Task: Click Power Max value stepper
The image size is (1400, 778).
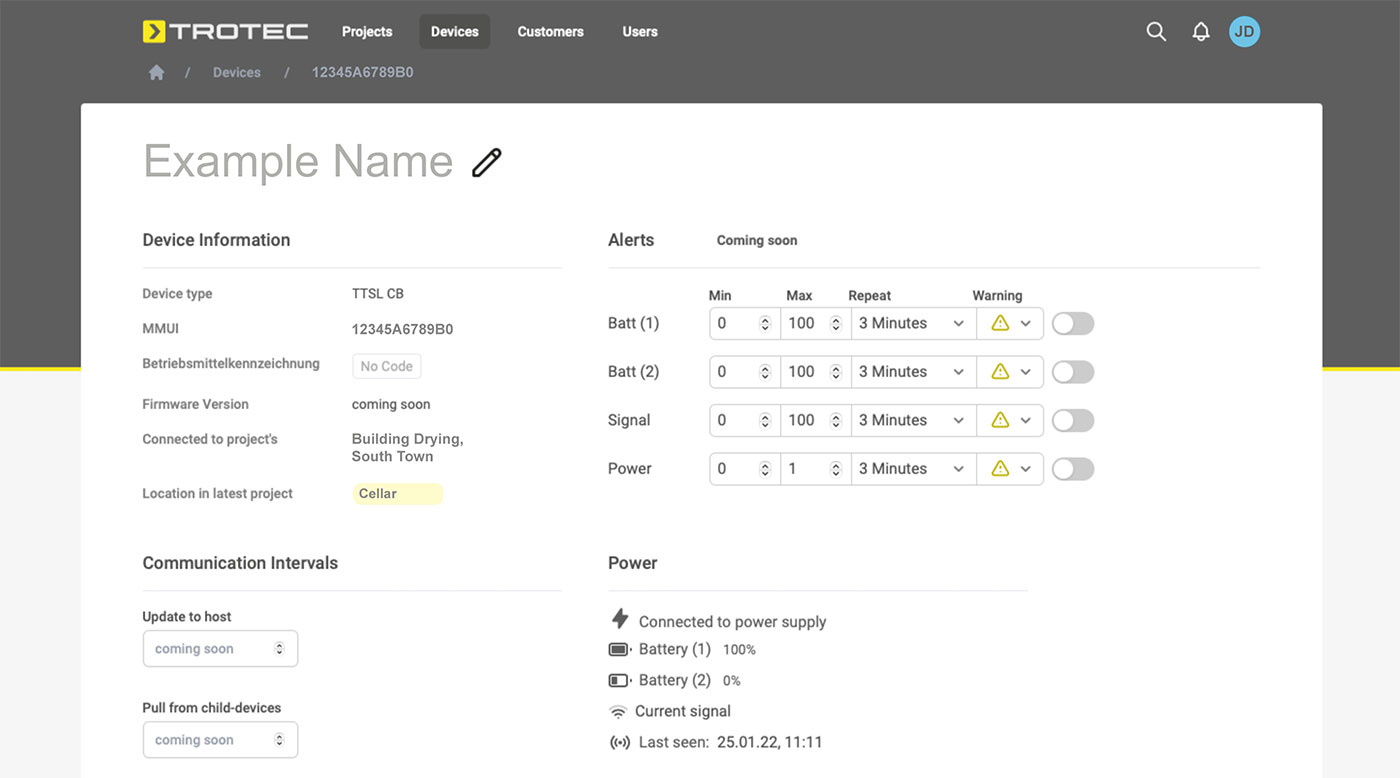Action: point(835,468)
